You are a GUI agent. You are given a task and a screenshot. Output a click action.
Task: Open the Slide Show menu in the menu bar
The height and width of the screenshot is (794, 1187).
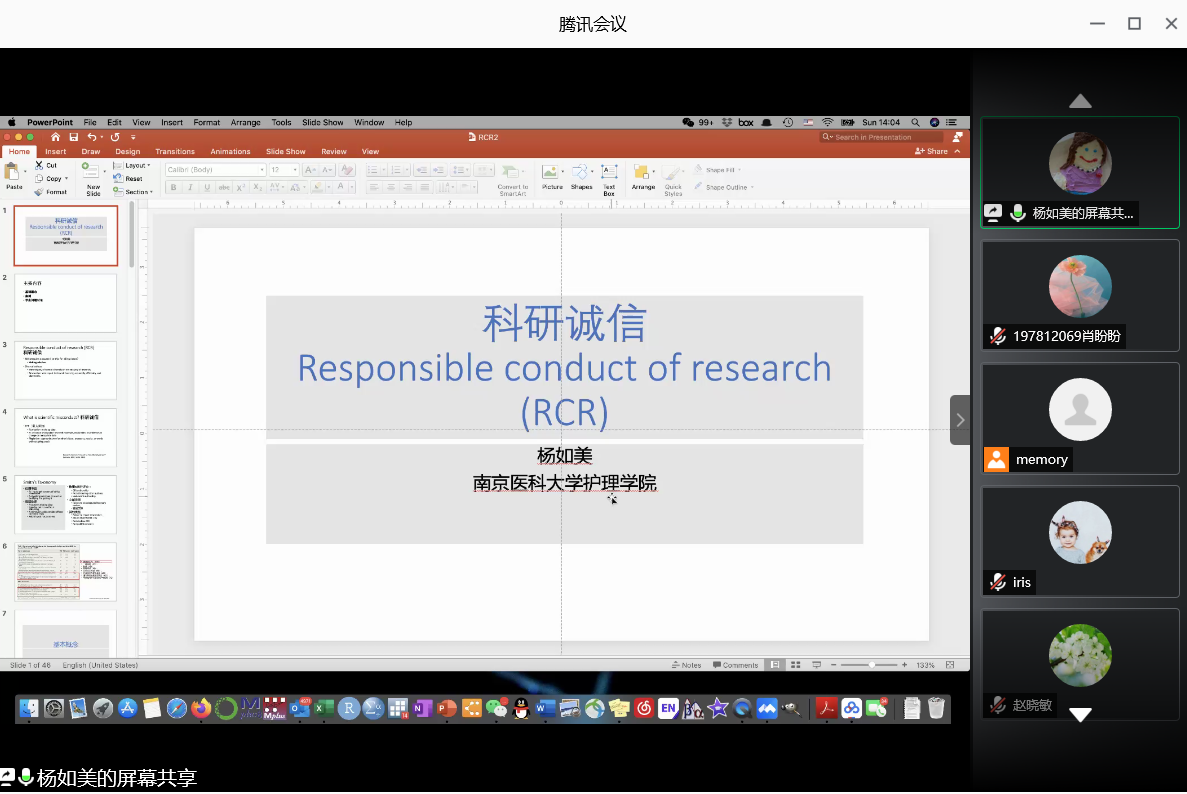(322, 122)
